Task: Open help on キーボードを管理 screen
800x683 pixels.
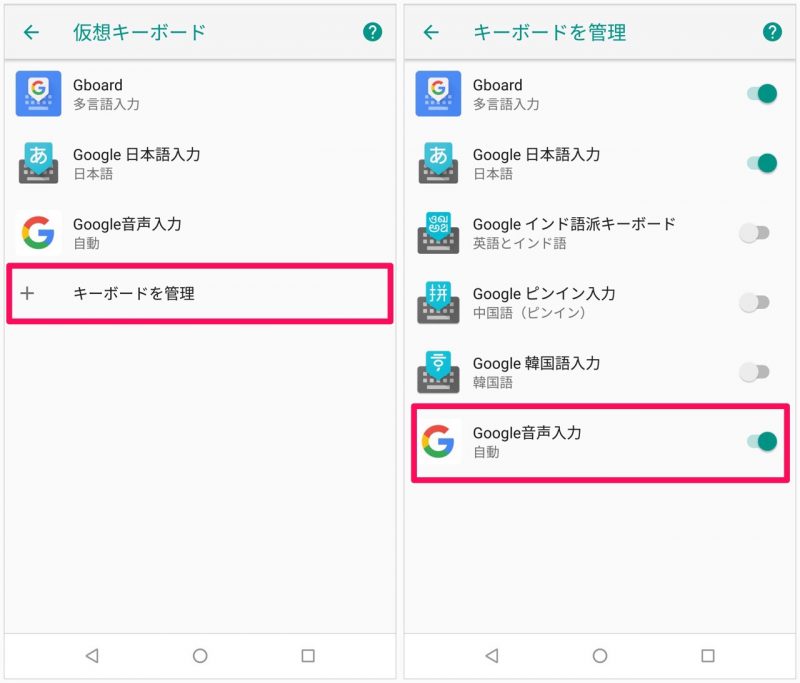Action: point(772,32)
